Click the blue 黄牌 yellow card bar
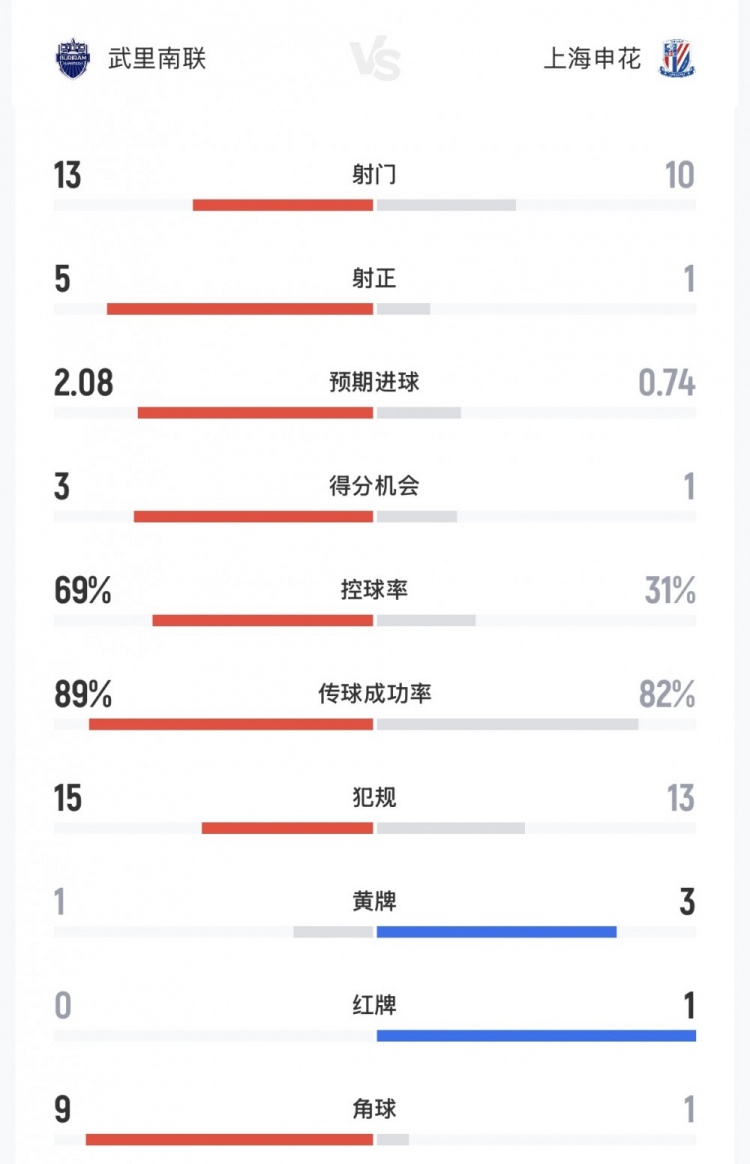 497,932
